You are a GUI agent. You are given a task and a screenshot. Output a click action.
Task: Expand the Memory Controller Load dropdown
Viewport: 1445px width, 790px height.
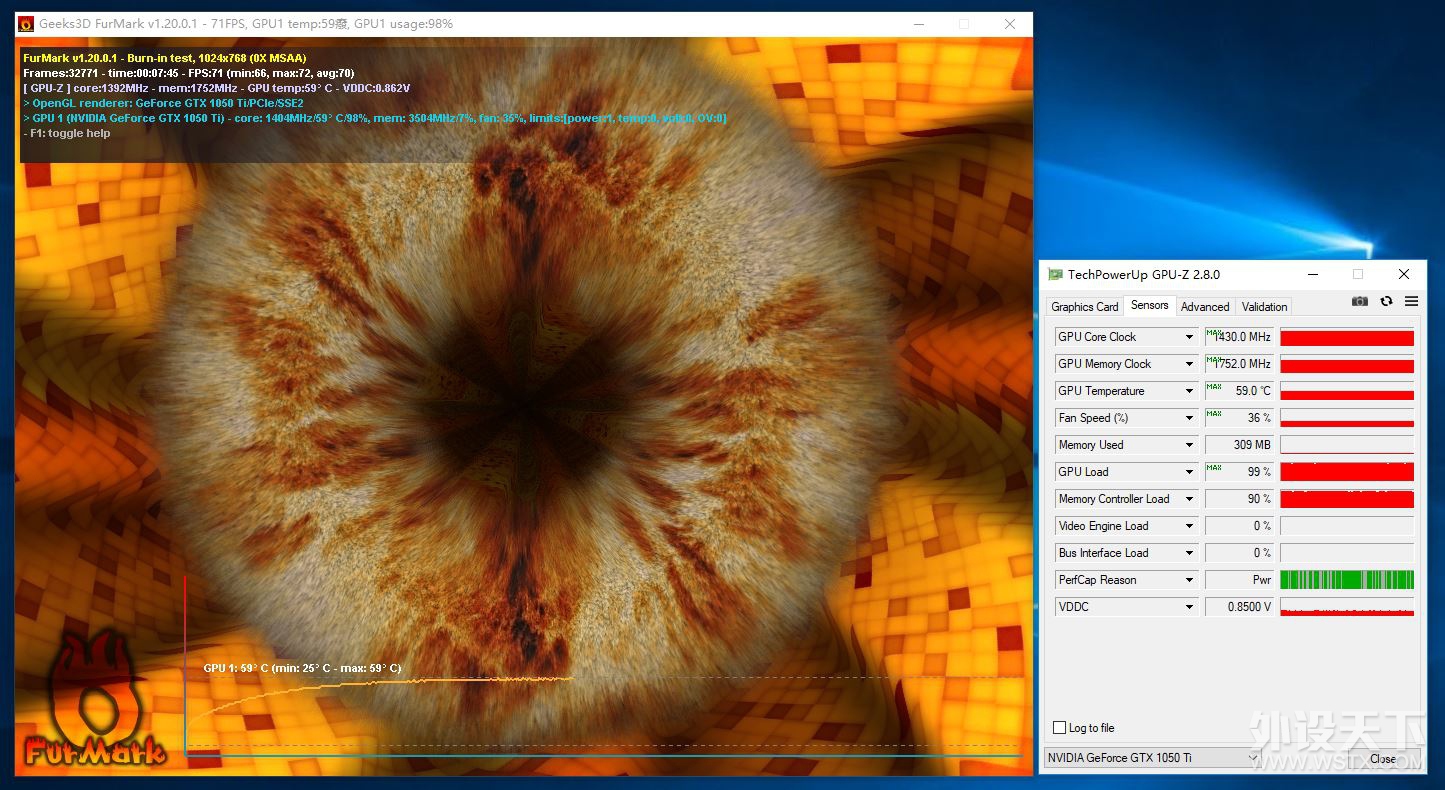(x=1189, y=499)
